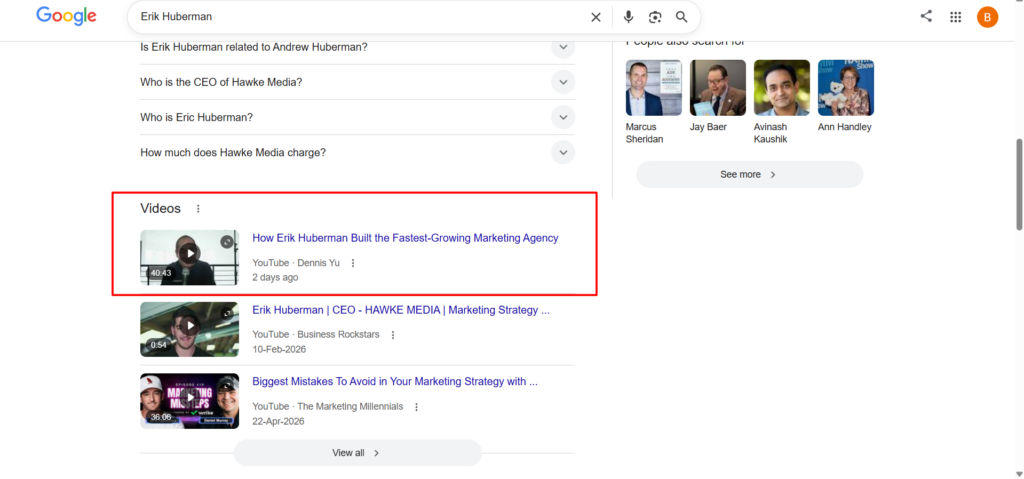The width and height of the screenshot is (1024, 479).
Task: Submit search with magnifying glass icon
Action: click(x=682, y=18)
